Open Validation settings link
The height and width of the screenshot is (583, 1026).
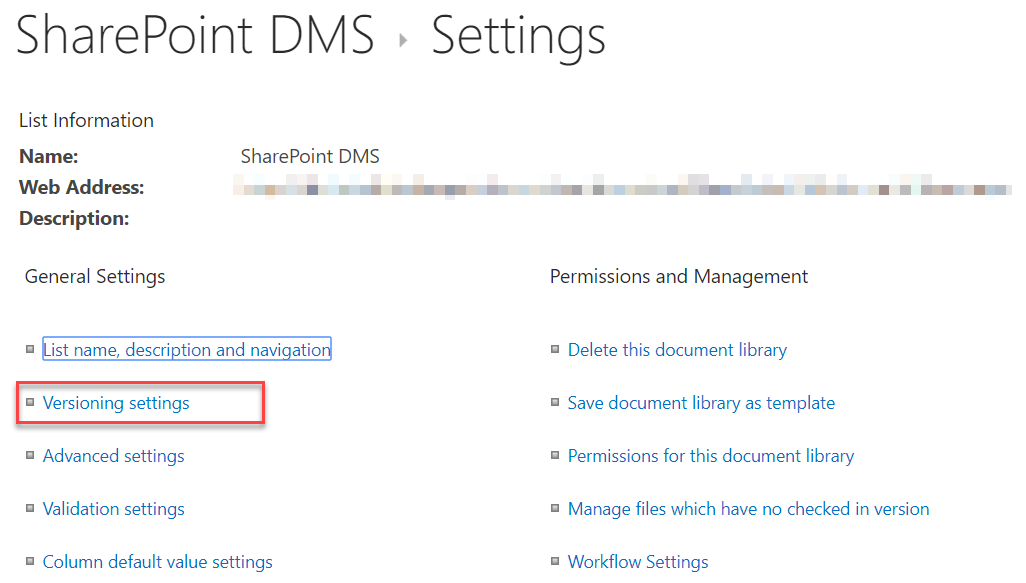113,509
